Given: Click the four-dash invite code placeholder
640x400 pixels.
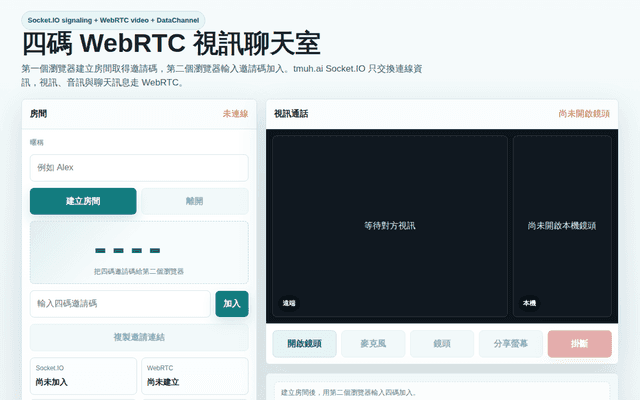Looking at the screenshot, I should click(127, 251).
